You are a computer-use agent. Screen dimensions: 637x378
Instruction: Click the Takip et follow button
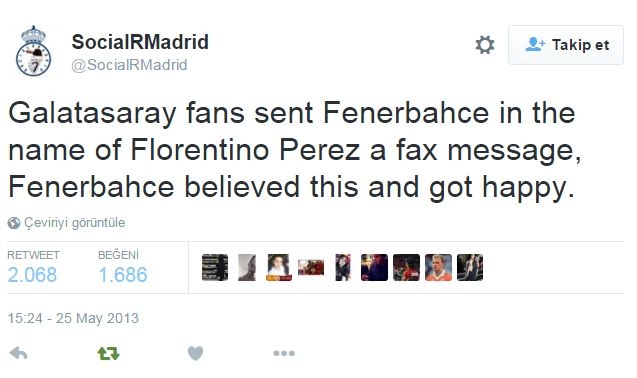pyautogui.click(x=566, y=45)
